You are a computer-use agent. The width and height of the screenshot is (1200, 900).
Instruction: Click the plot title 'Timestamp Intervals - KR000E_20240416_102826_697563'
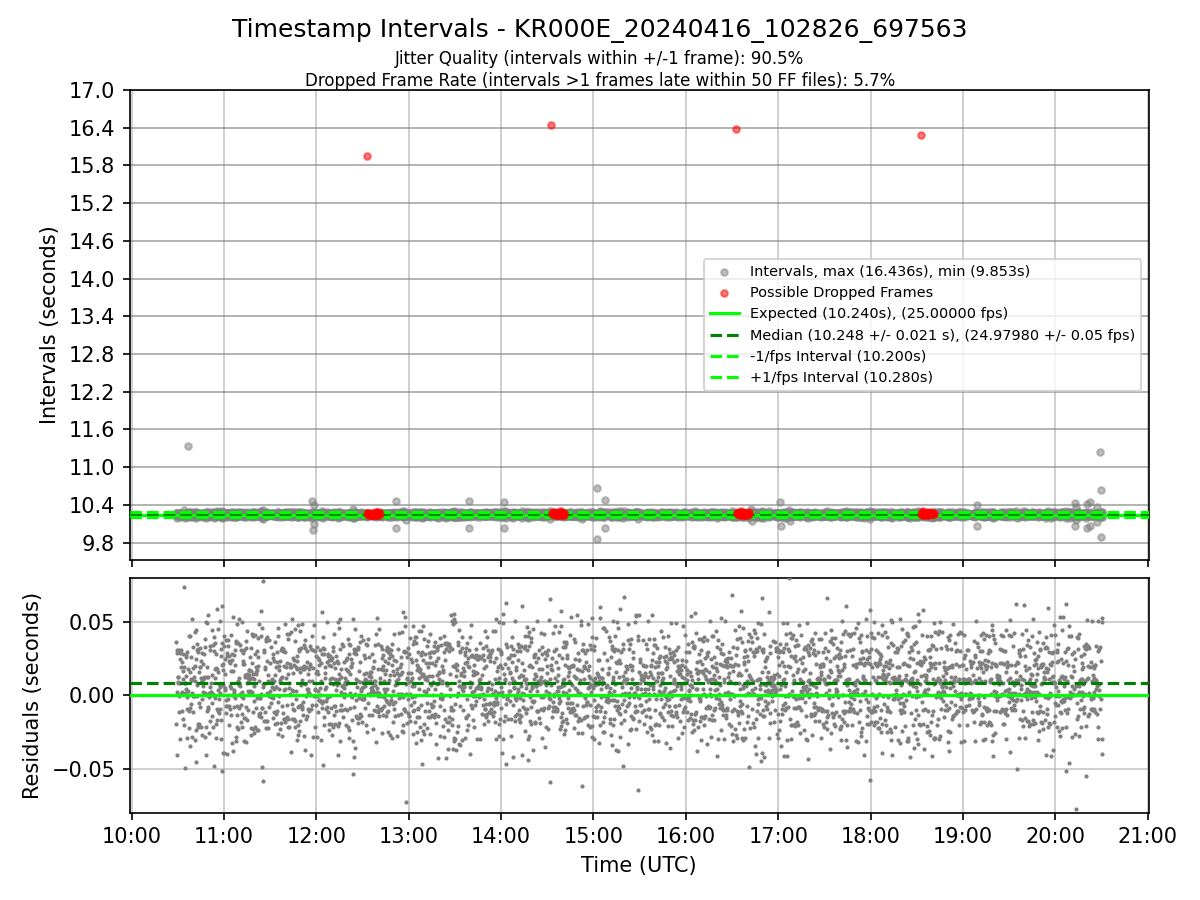[x=599, y=29]
